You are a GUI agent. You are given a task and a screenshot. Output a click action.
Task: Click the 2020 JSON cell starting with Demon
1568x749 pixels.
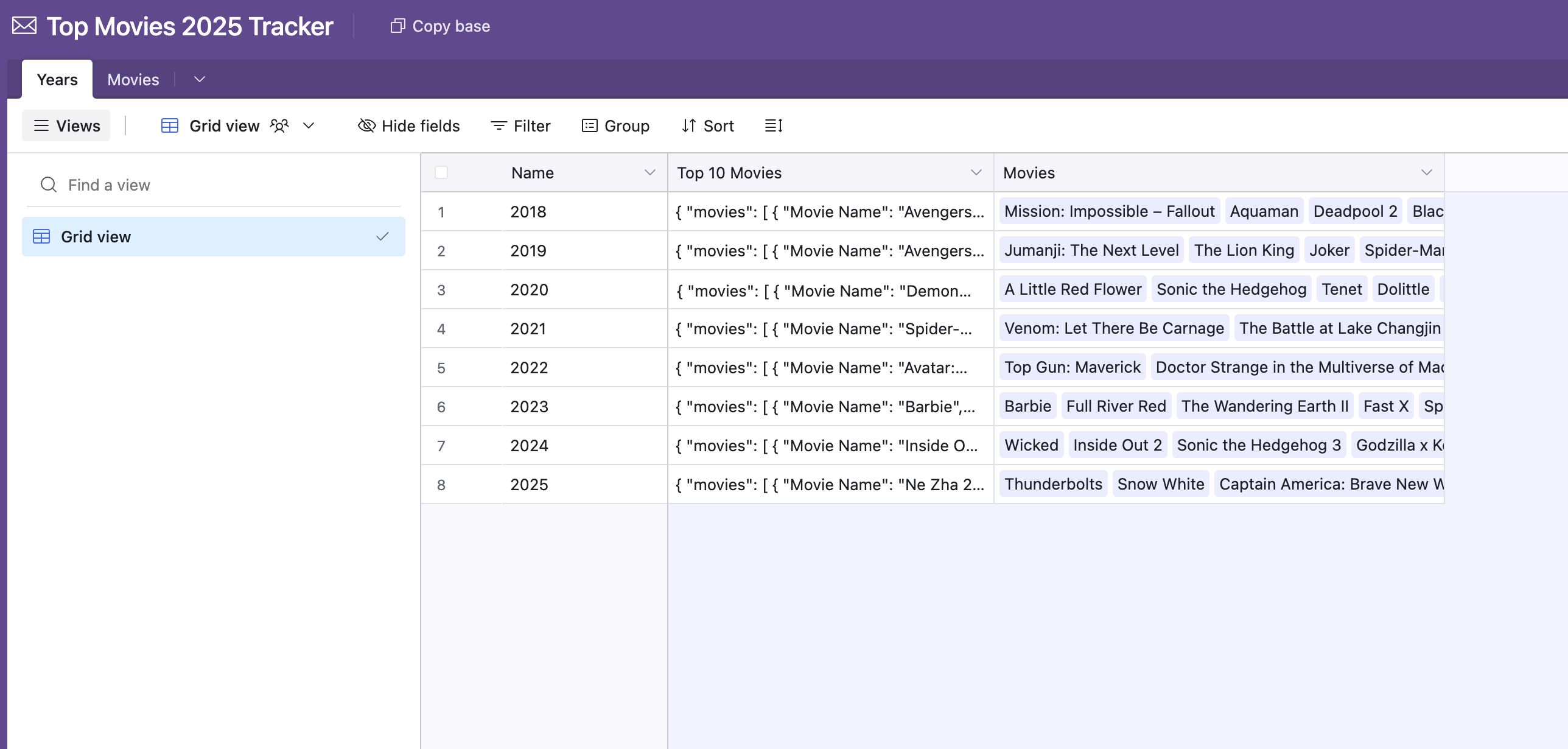point(831,289)
